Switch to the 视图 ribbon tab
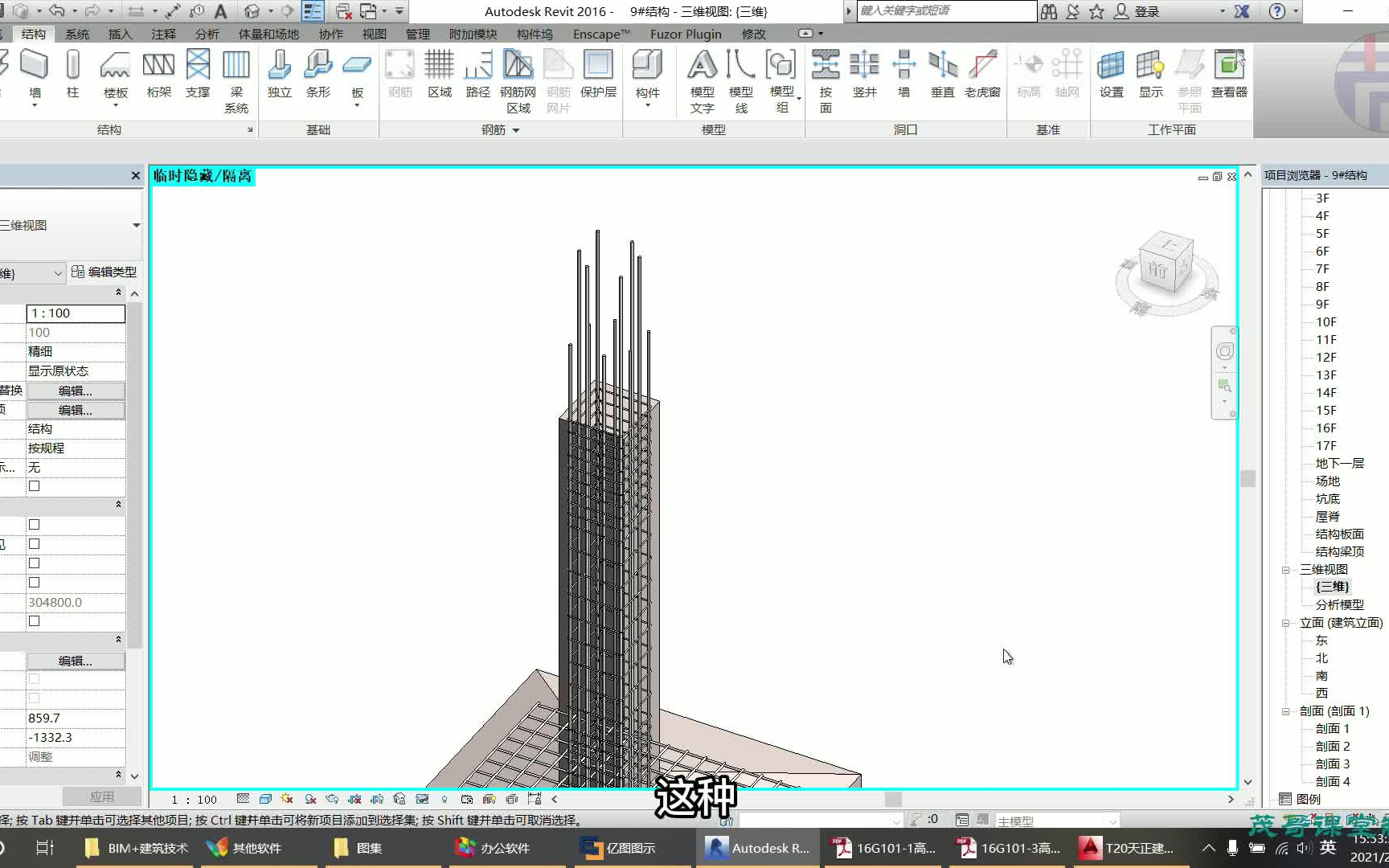The height and width of the screenshot is (868, 1389). pos(375,34)
